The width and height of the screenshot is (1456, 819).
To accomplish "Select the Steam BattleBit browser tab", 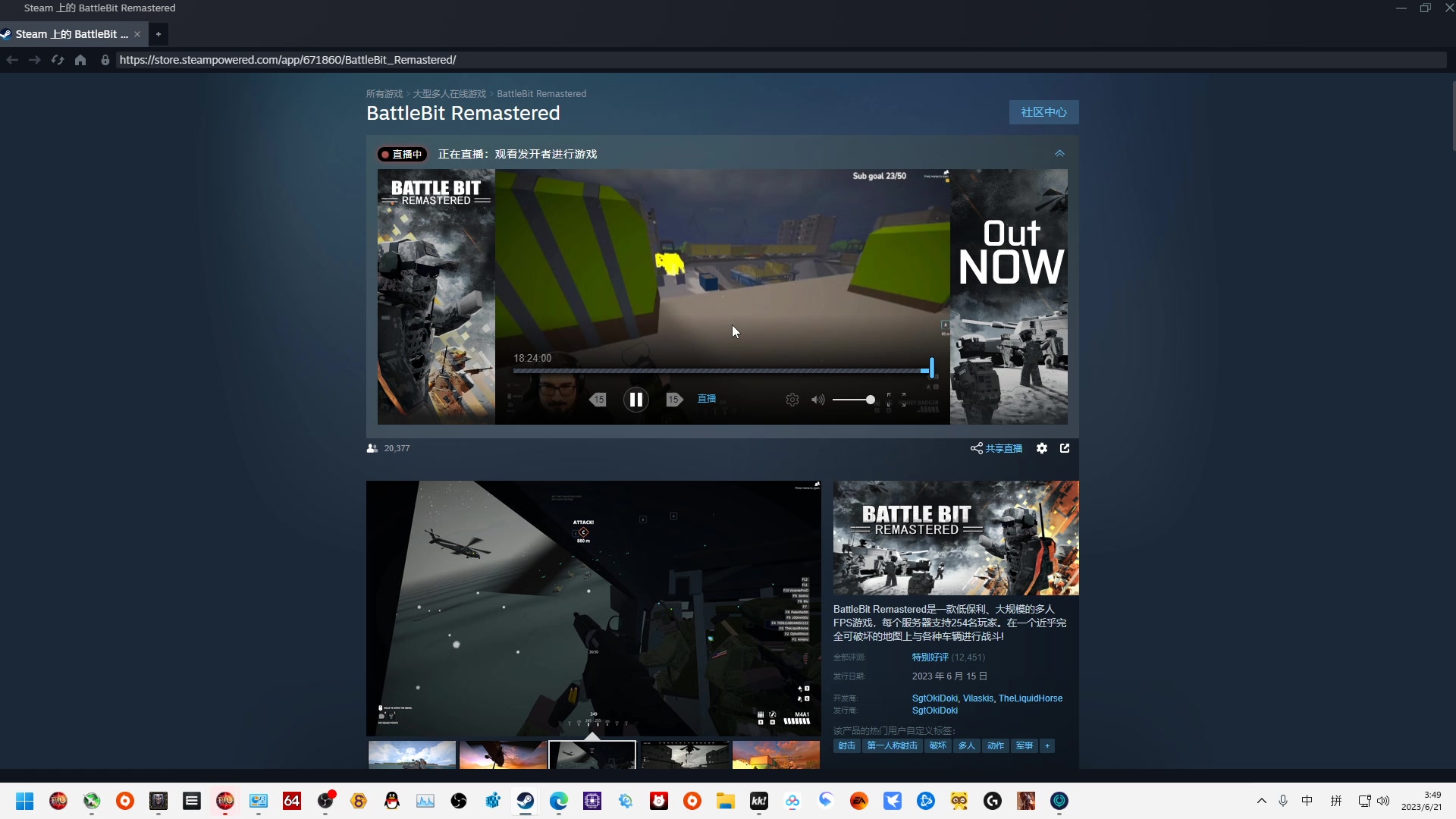I will coord(73,34).
